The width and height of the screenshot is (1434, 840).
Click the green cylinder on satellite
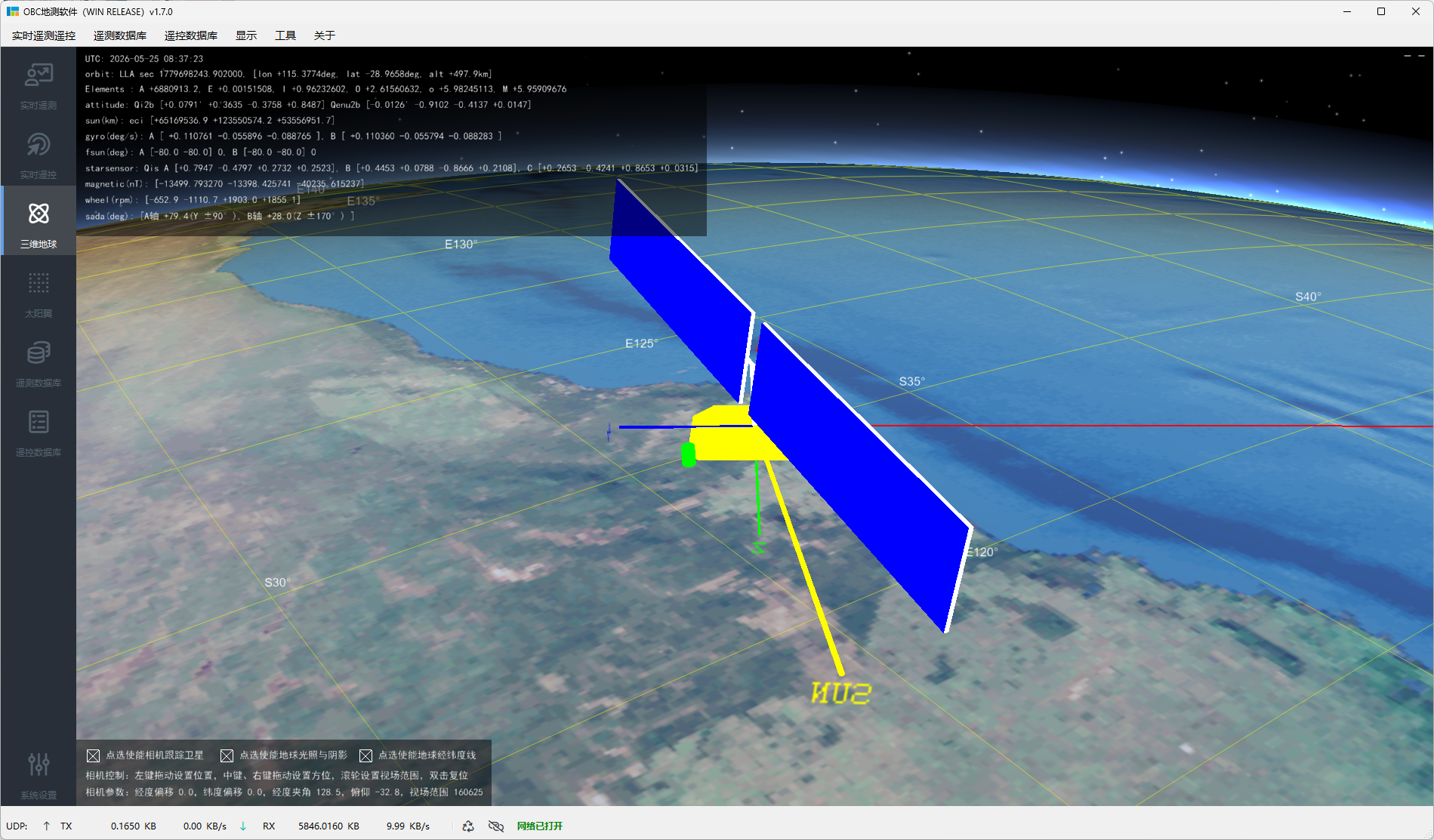click(688, 455)
